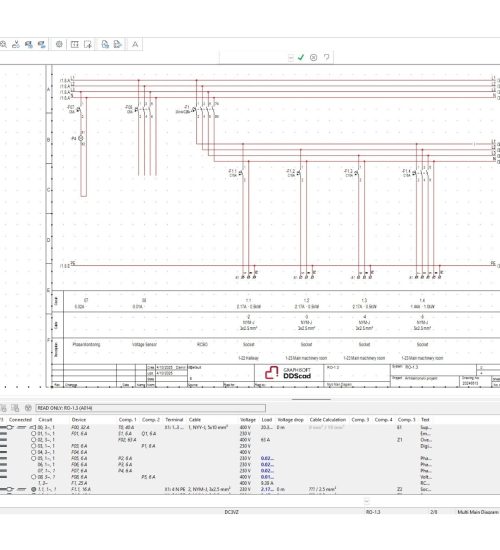Viewport: 500px width, 550px height.
Task: Toggle circle marker on circuit 01 row
Action: pos(33,434)
